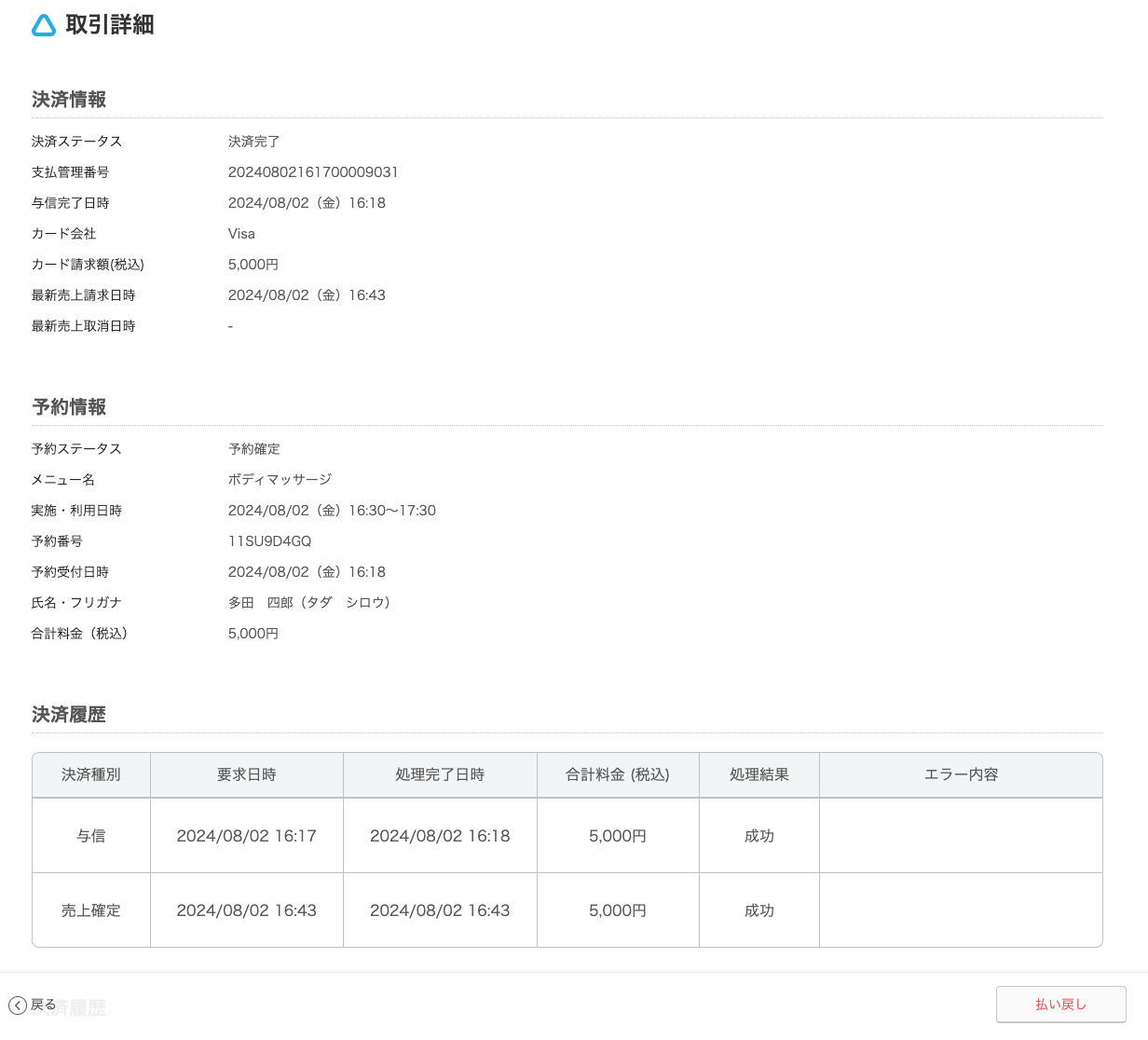Select the 決済情報 section heading

(69, 100)
